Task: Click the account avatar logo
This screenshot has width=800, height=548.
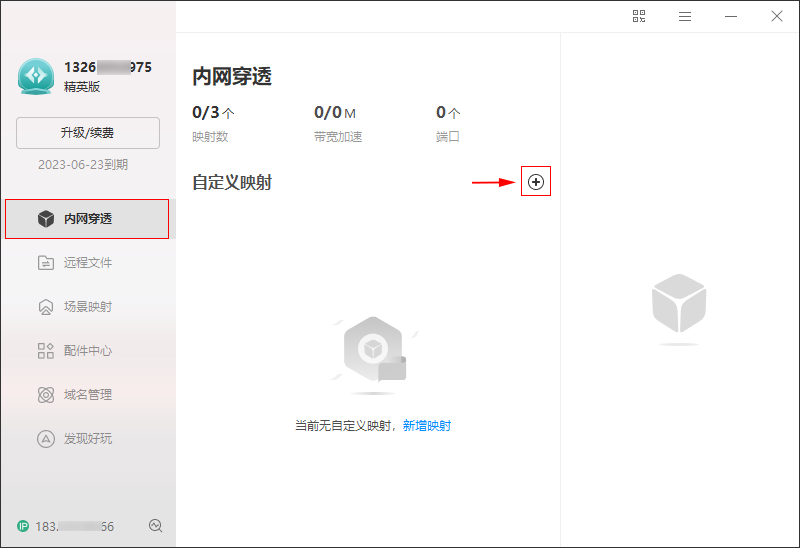Action: 36,76
